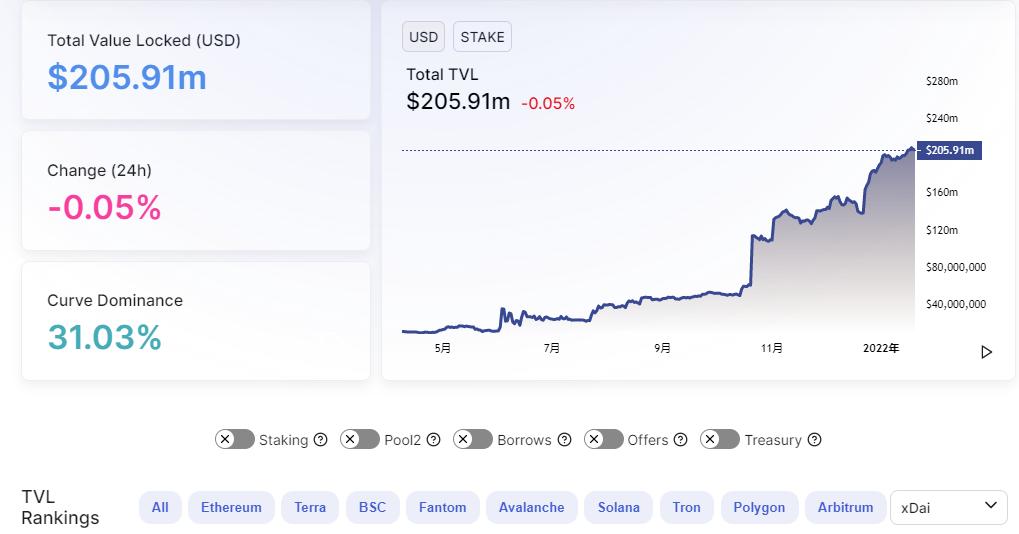The height and width of the screenshot is (534, 1019).
Task: Switch chart denomination to STAKE
Action: [483, 37]
